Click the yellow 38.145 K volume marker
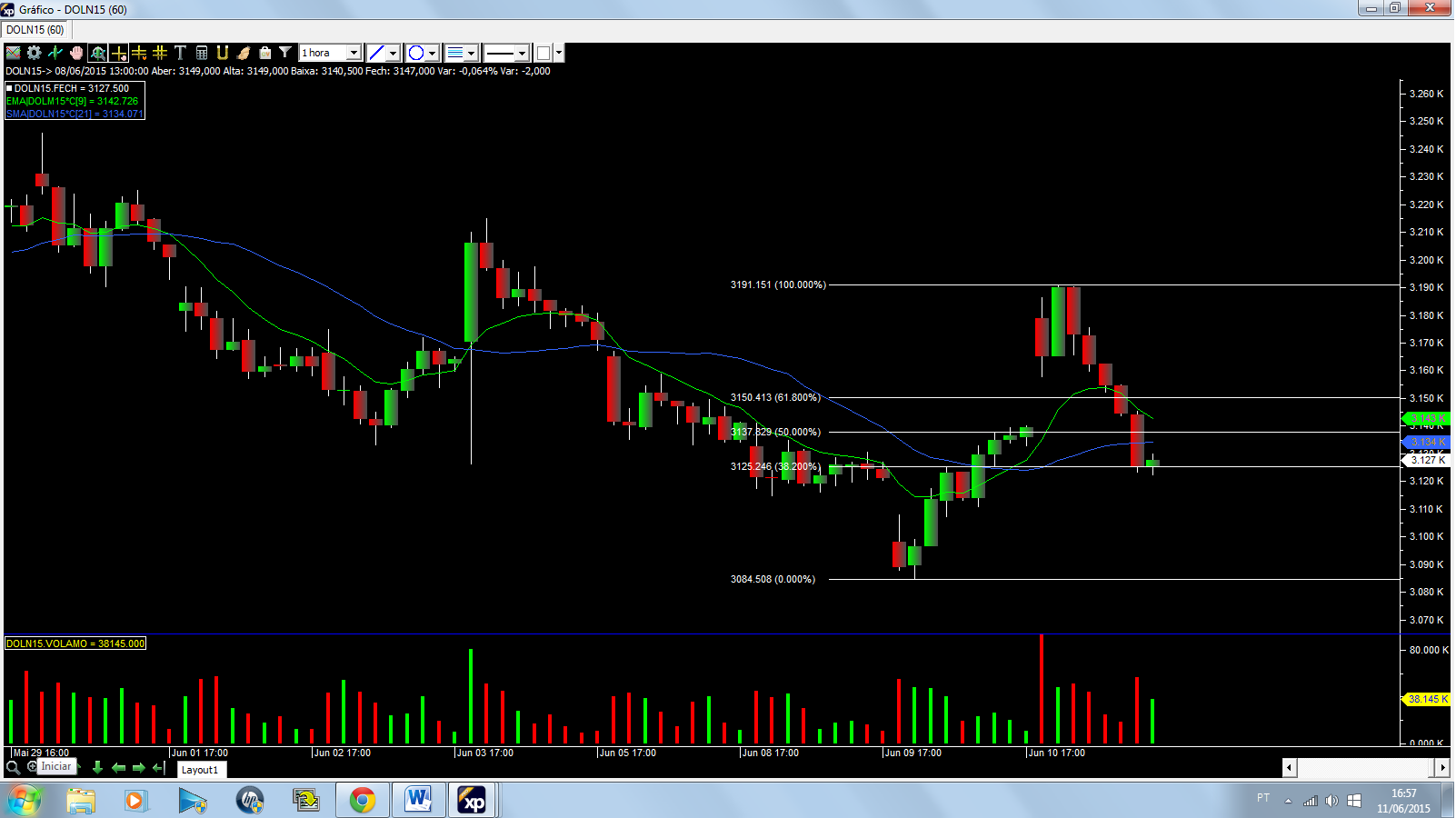 1426,699
